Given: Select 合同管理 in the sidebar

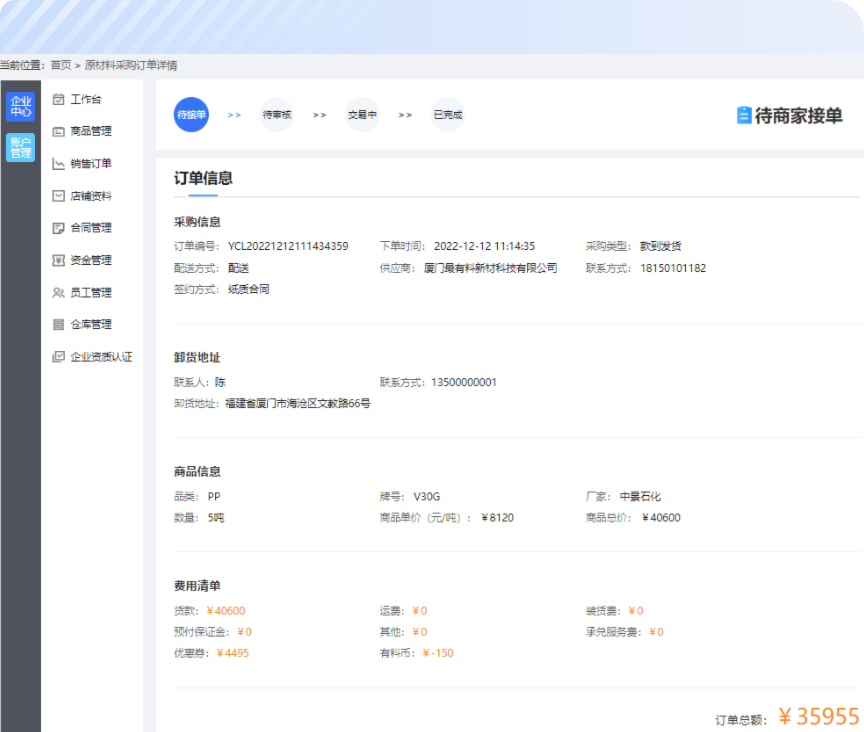Looking at the screenshot, I should (91, 228).
